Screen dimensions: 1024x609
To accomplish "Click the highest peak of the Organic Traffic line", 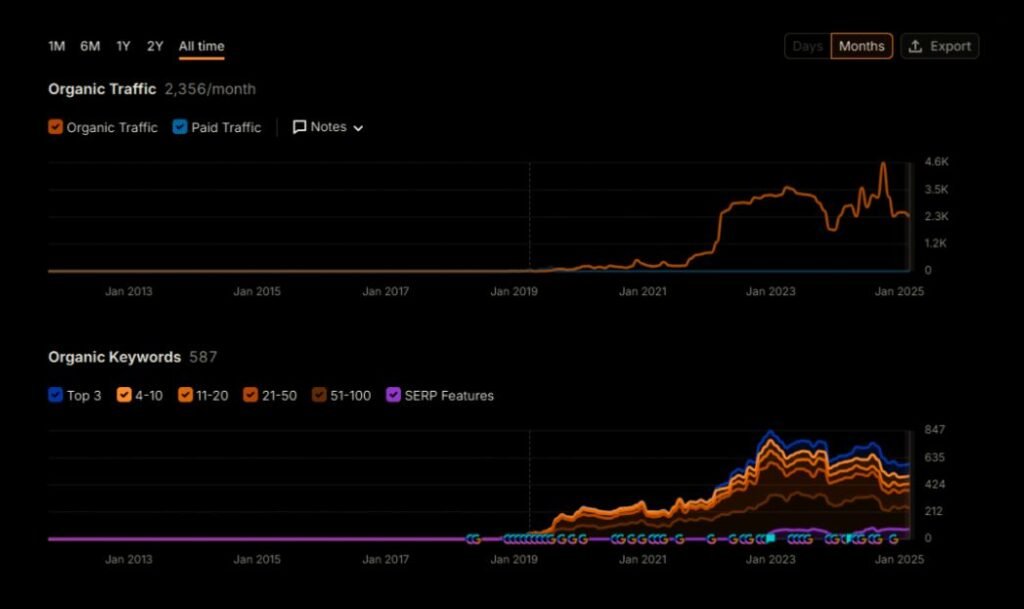I will click(x=883, y=164).
